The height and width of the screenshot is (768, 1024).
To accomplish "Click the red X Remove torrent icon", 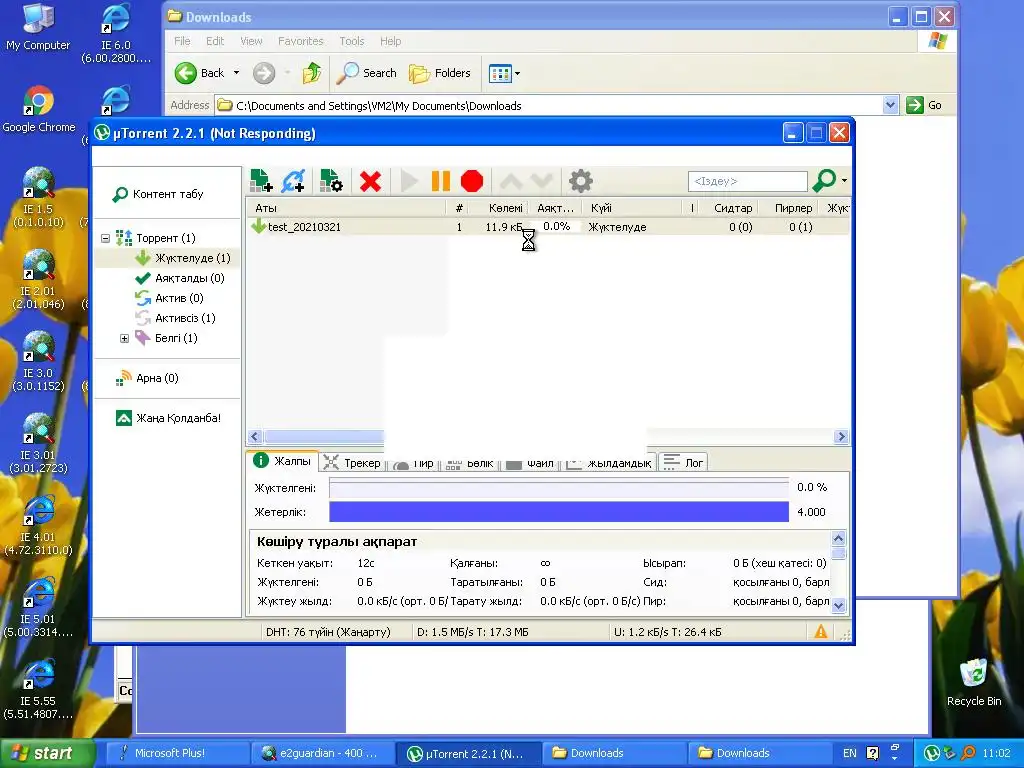I will pyautogui.click(x=370, y=181).
